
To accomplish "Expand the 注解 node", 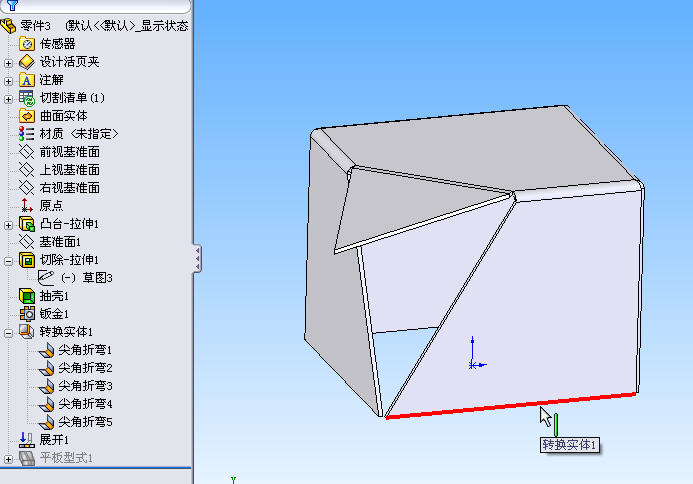I will [8, 81].
